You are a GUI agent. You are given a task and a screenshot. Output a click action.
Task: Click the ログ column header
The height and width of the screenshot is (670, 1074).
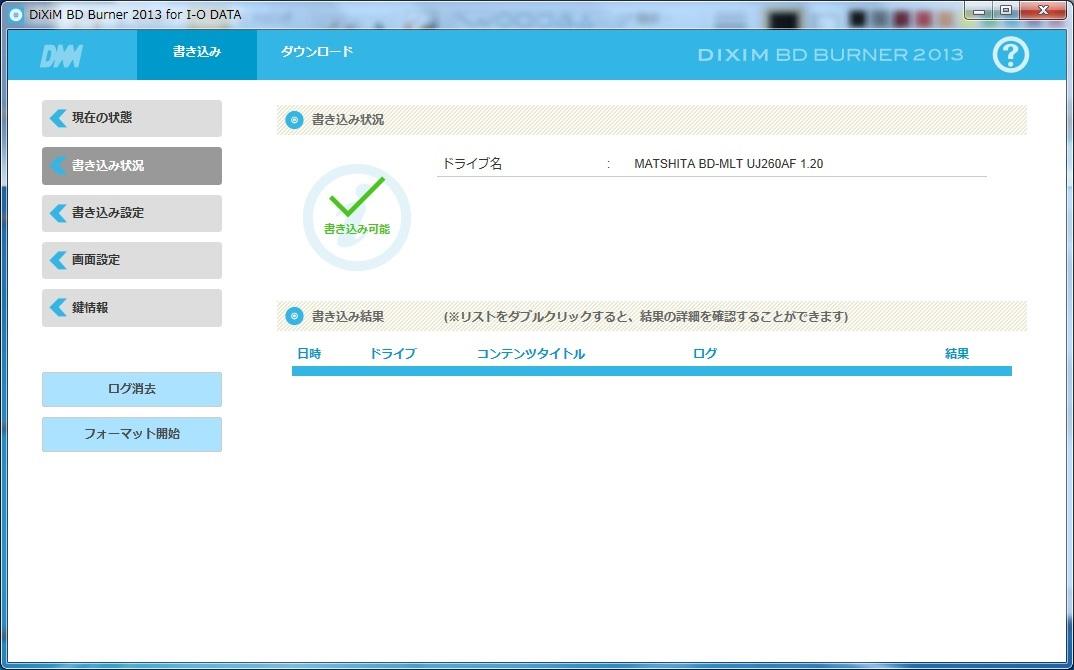(x=705, y=353)
